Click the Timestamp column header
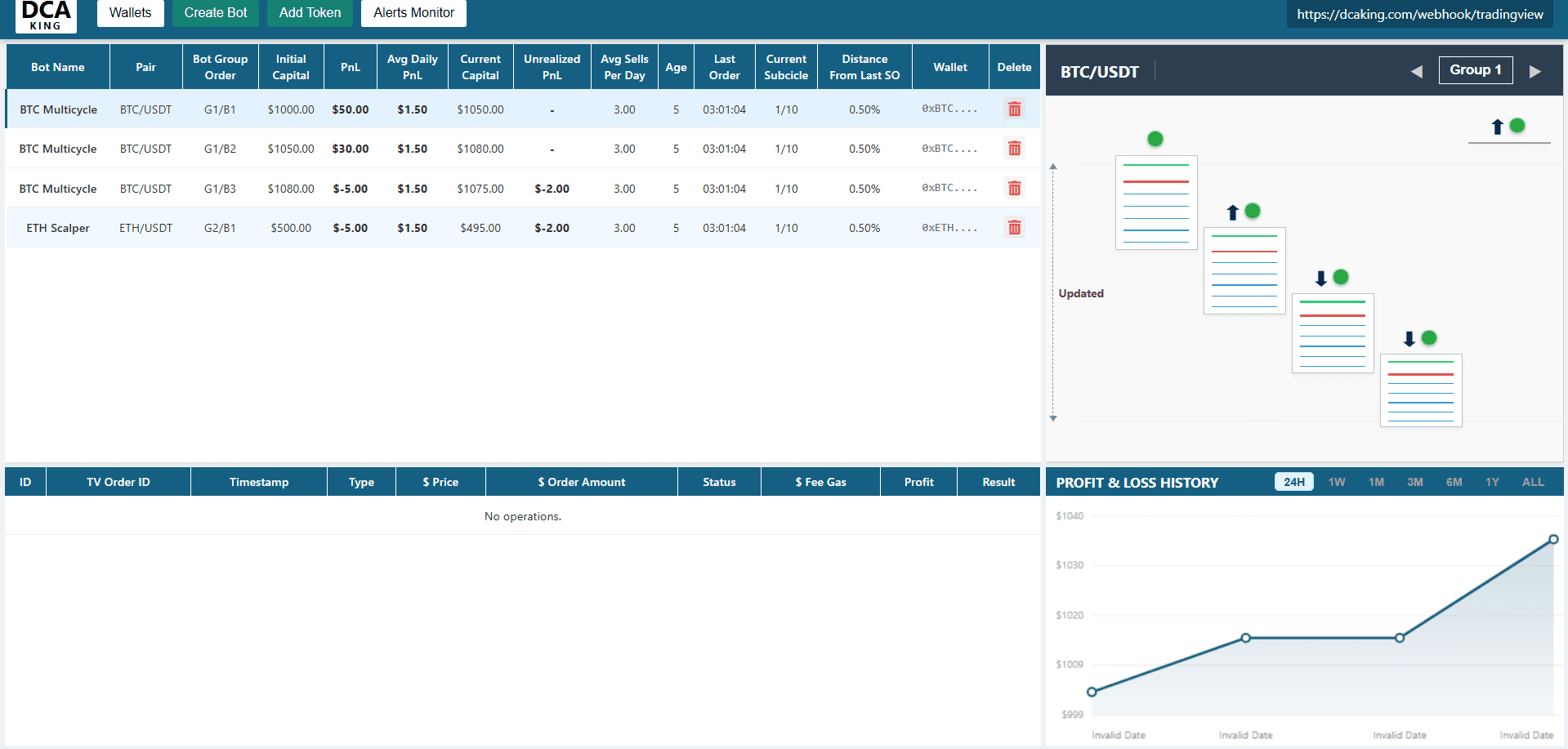This screenshot has height=749, width=1568. point(259,482)
